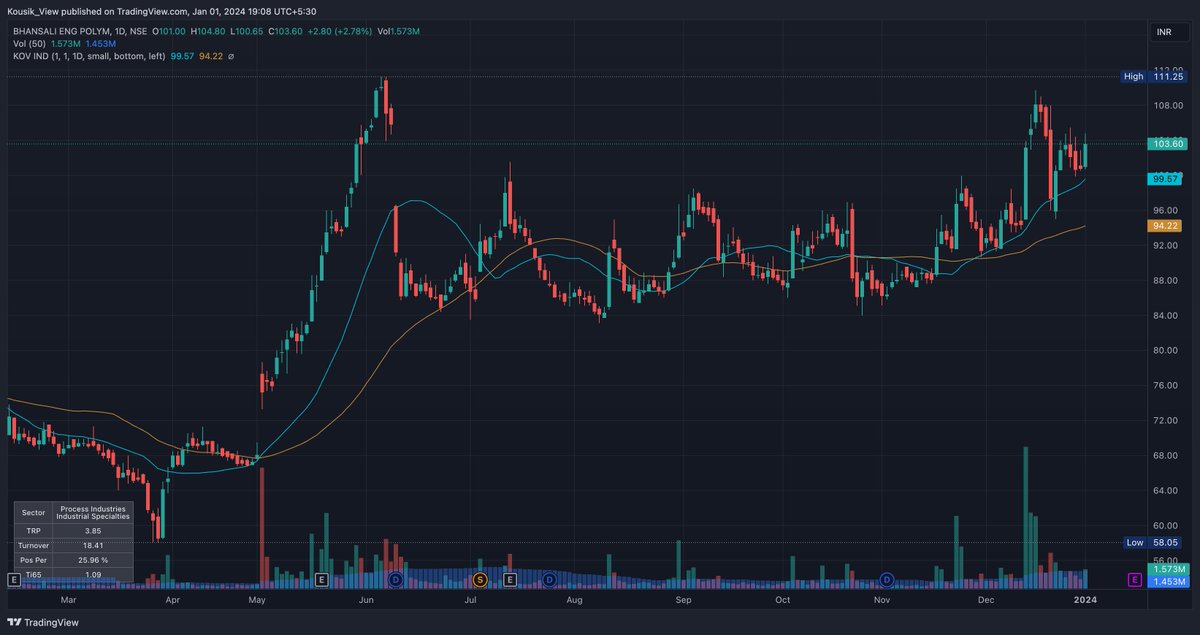Open the earnings E marker before March
Image resolution: width=1200 pixels, height=635 pixels.
[14, 579]
